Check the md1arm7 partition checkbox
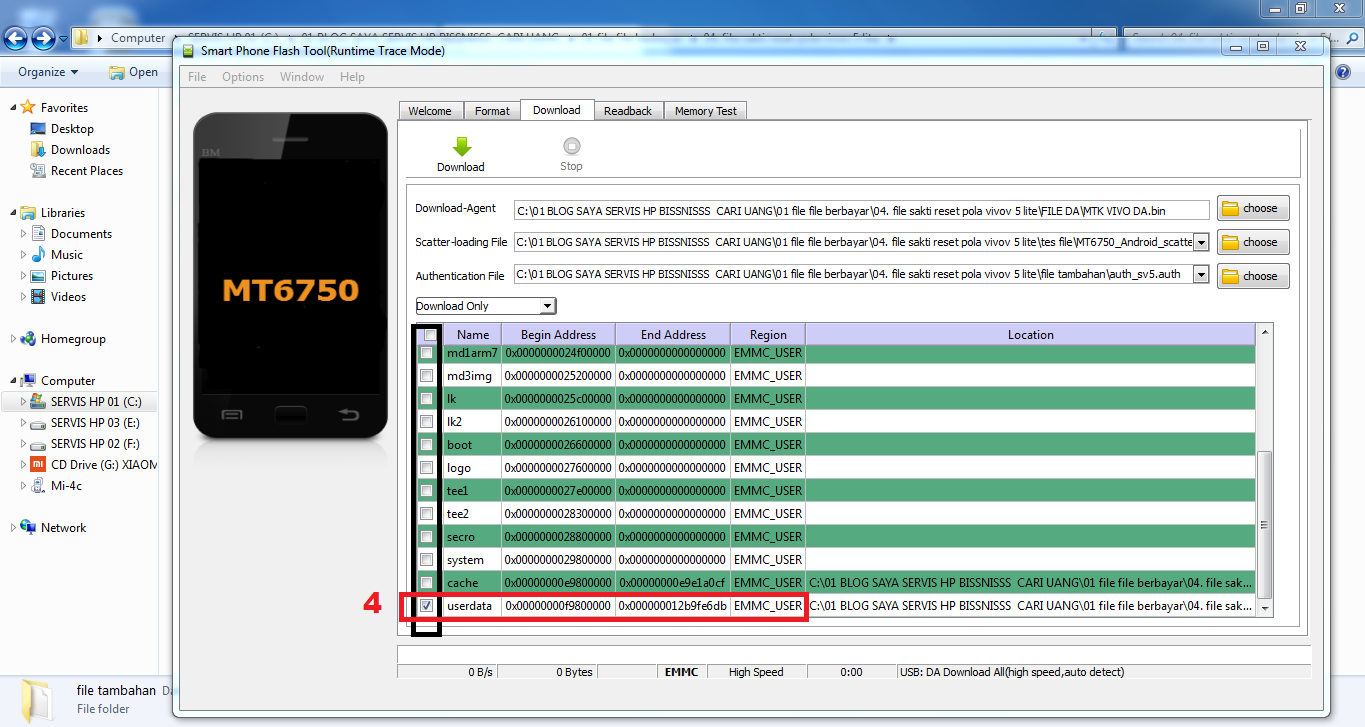 point(426,353)
